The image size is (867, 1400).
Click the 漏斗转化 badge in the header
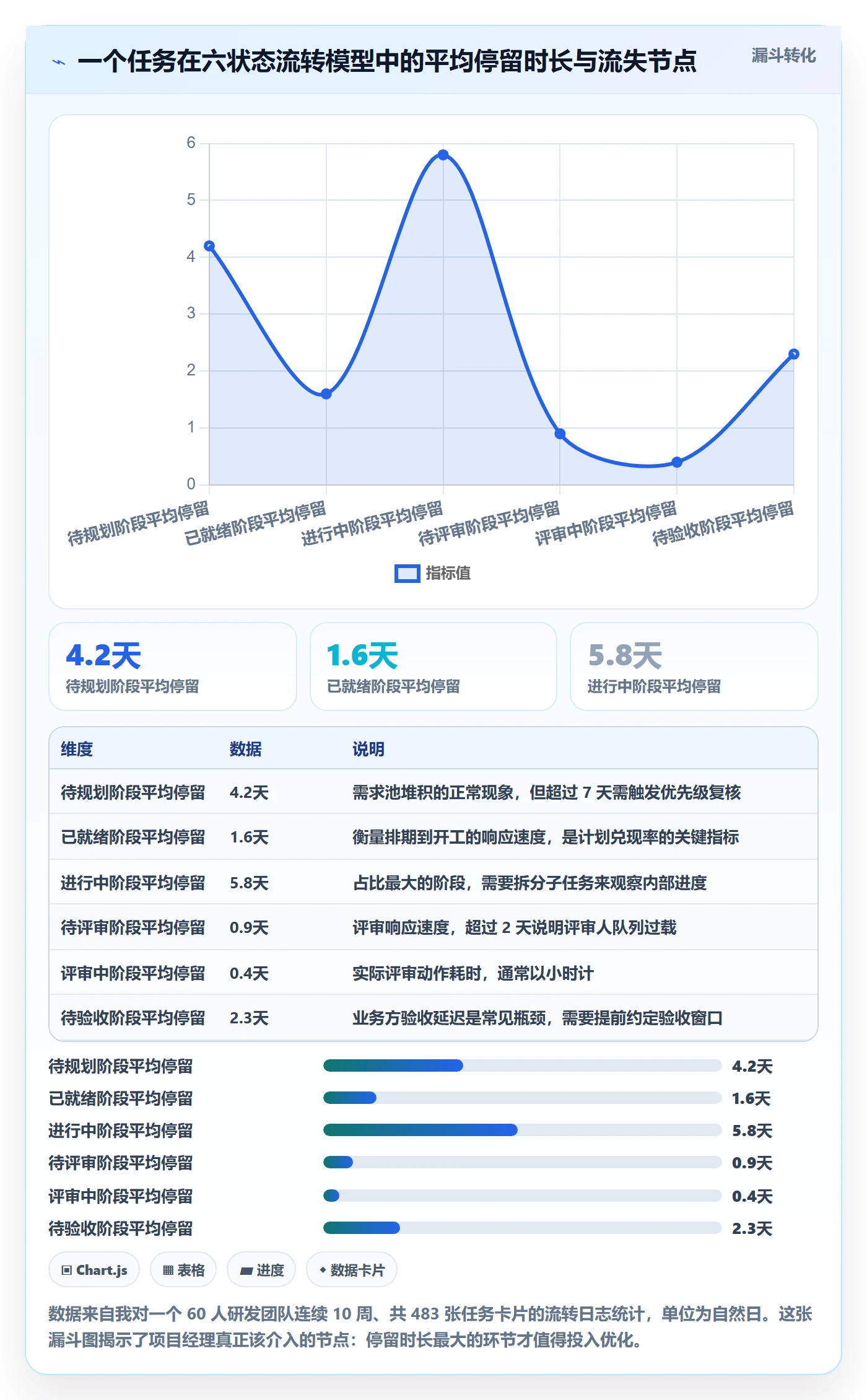click(783, 56)
